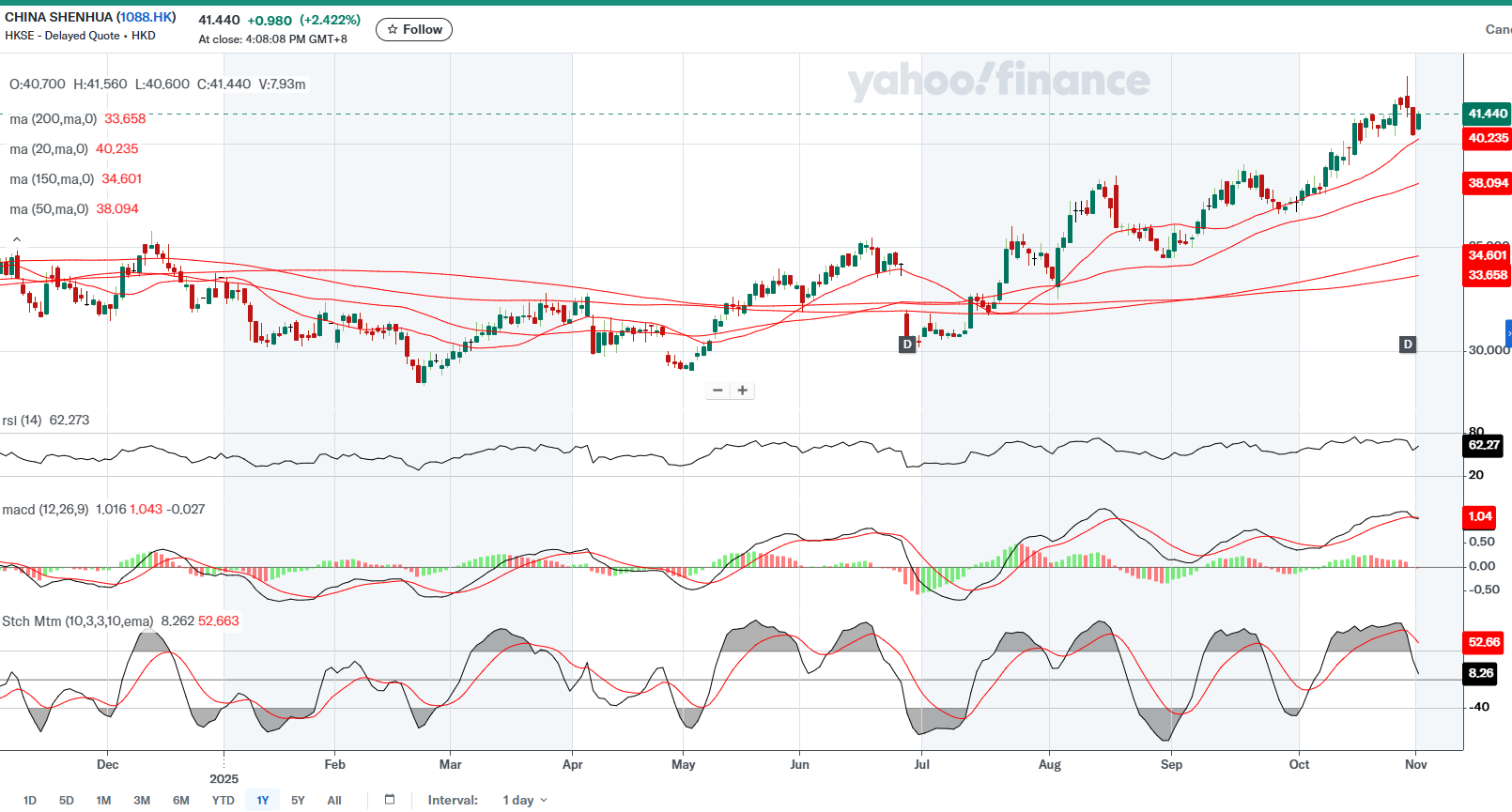Zoom out the chart with the minus button
The width and height of the screenshot is (1512, 812).
(x=717, y=391)
